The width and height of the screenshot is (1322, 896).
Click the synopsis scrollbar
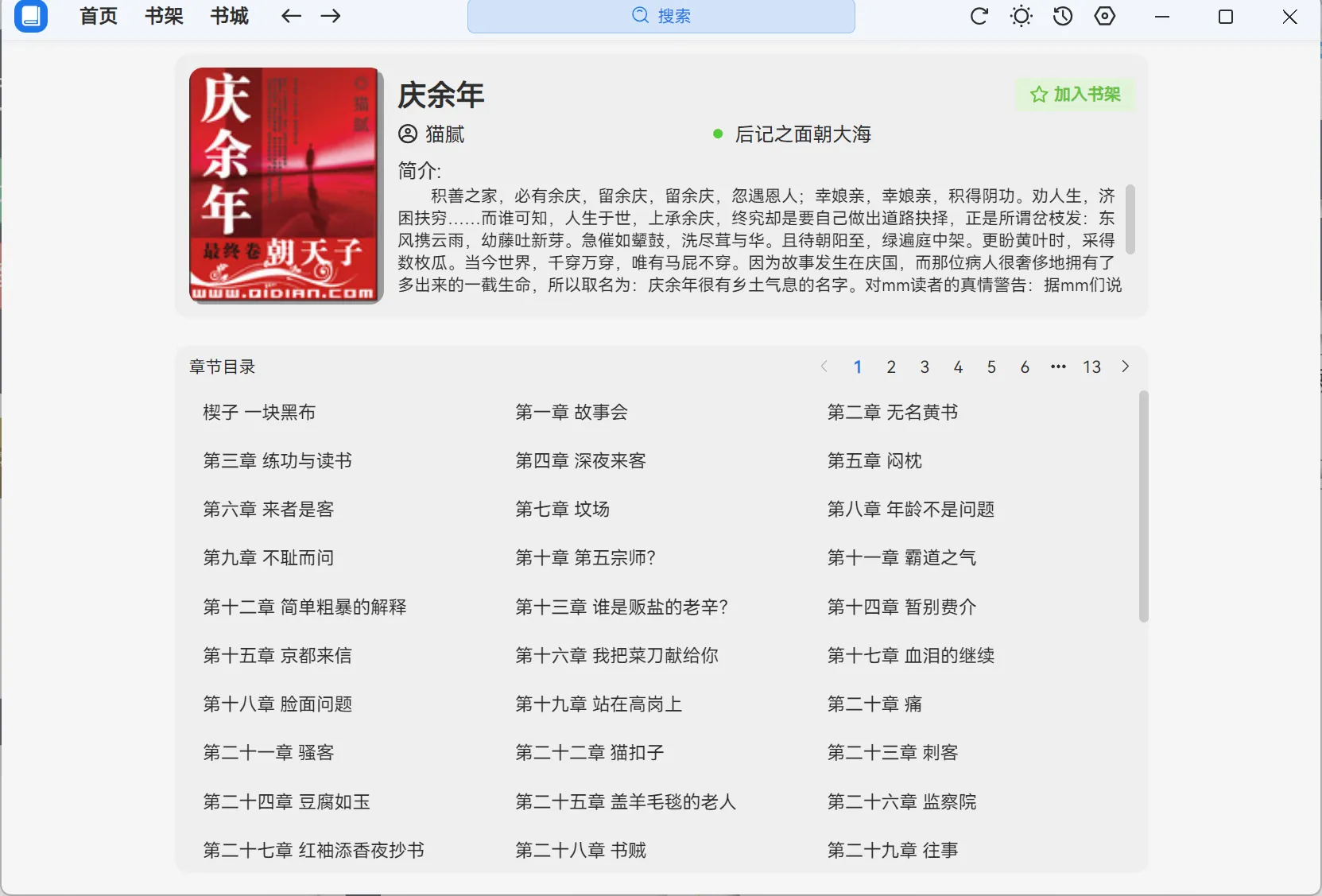[x=1130, y=219]
